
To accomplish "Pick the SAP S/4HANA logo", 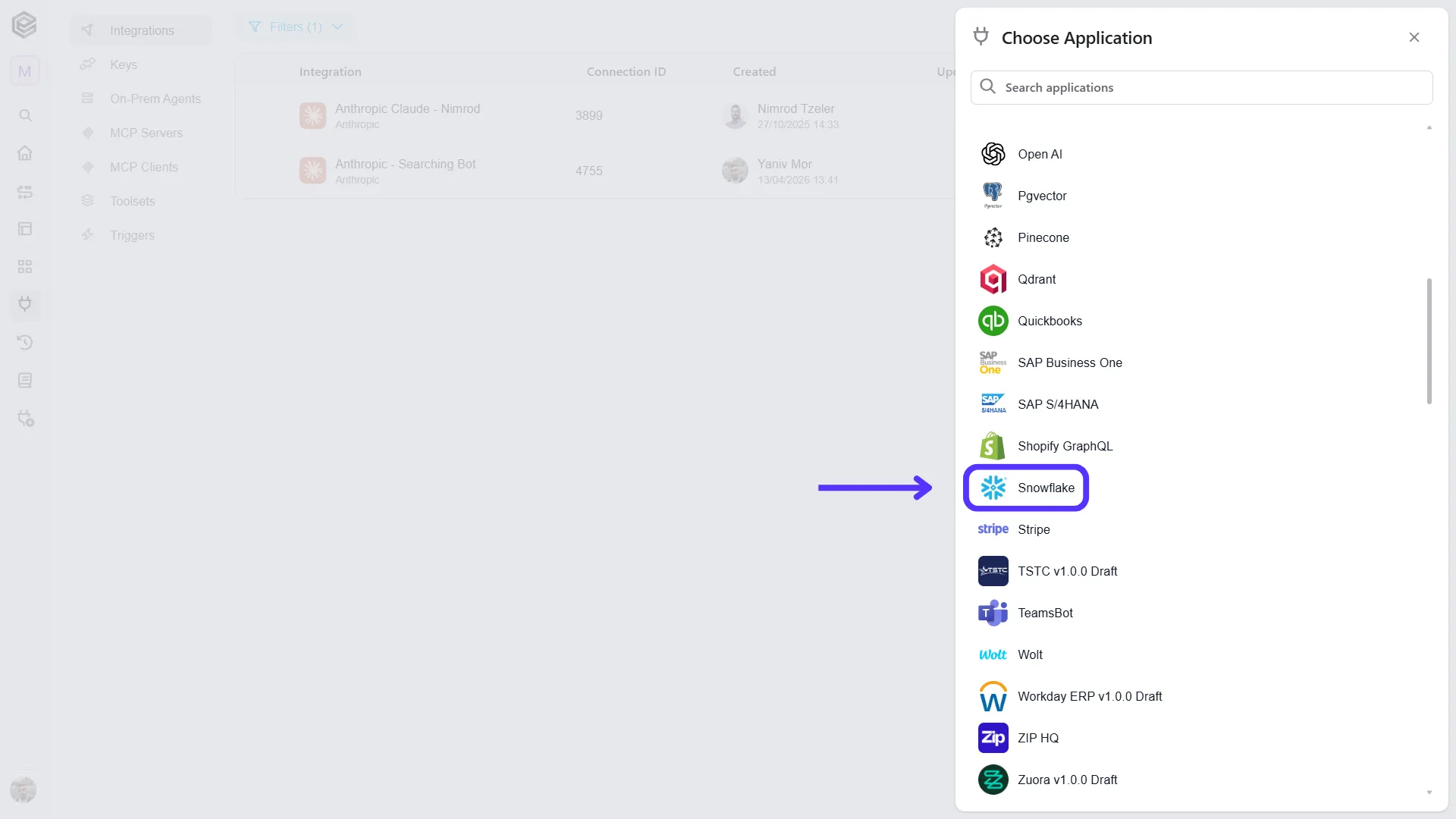I will [993, 404].
